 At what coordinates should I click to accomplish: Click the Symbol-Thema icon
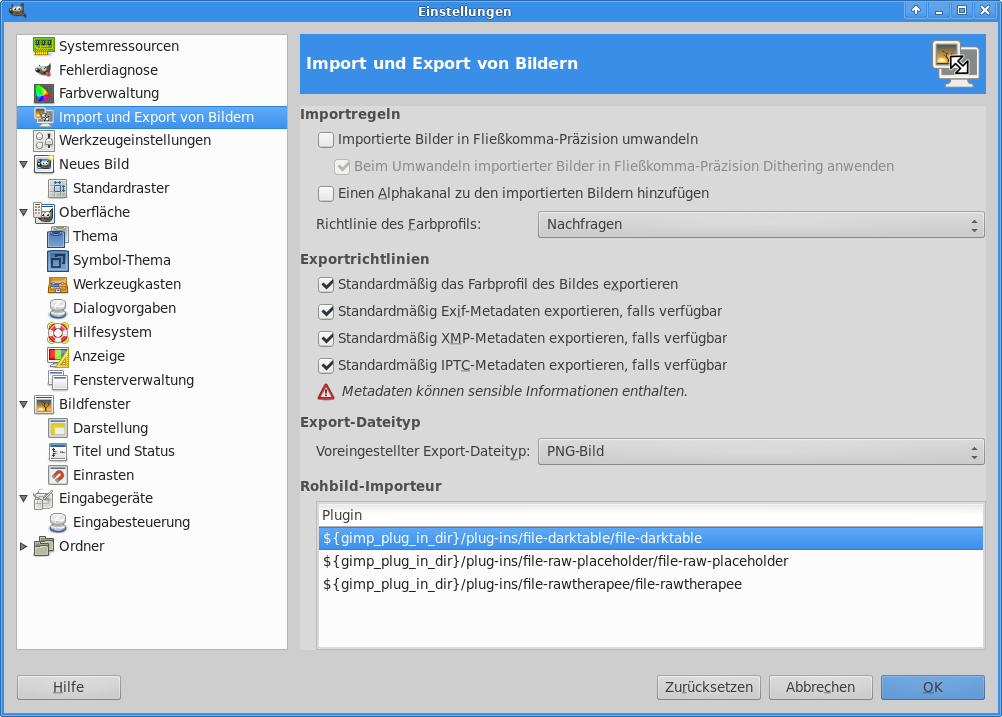coord(57,260)
